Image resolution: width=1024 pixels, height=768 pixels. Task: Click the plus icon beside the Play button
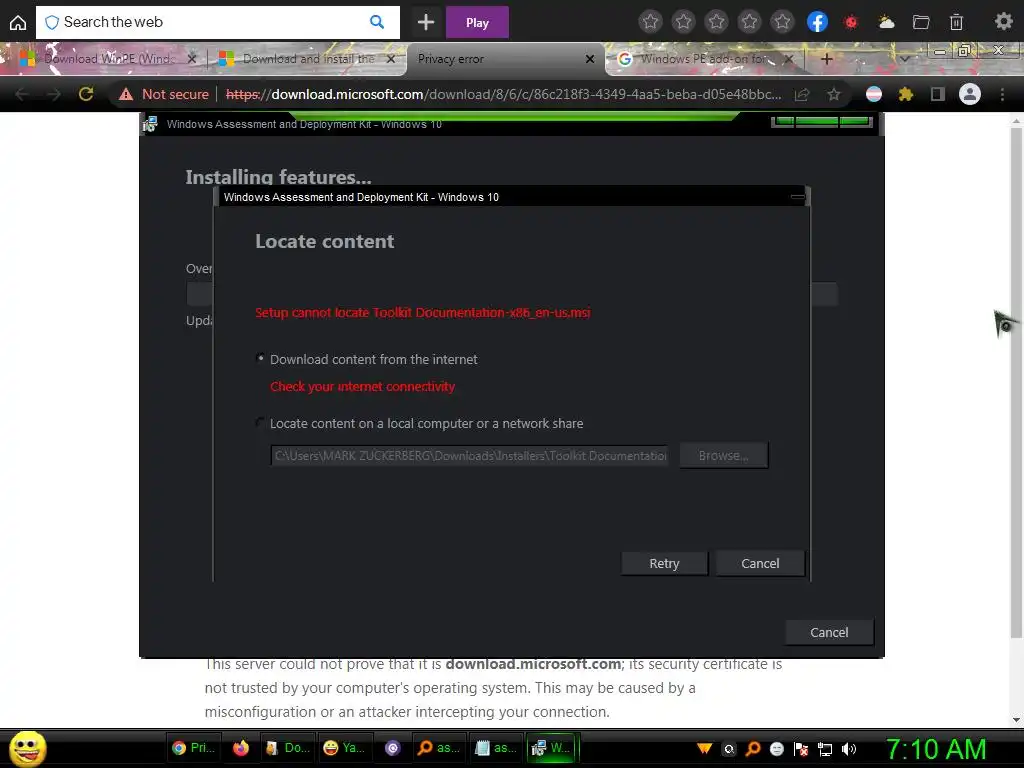[x=426, y=22]
